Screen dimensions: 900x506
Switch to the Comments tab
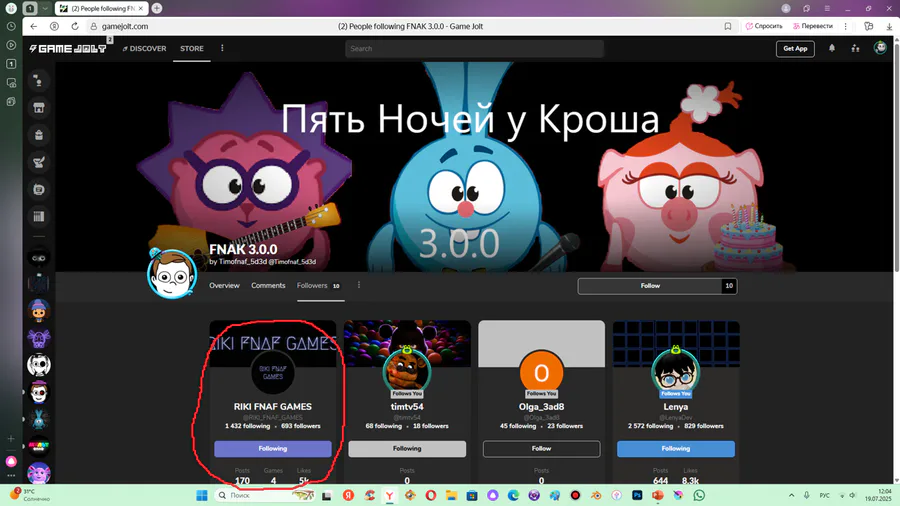coord(268,286)
